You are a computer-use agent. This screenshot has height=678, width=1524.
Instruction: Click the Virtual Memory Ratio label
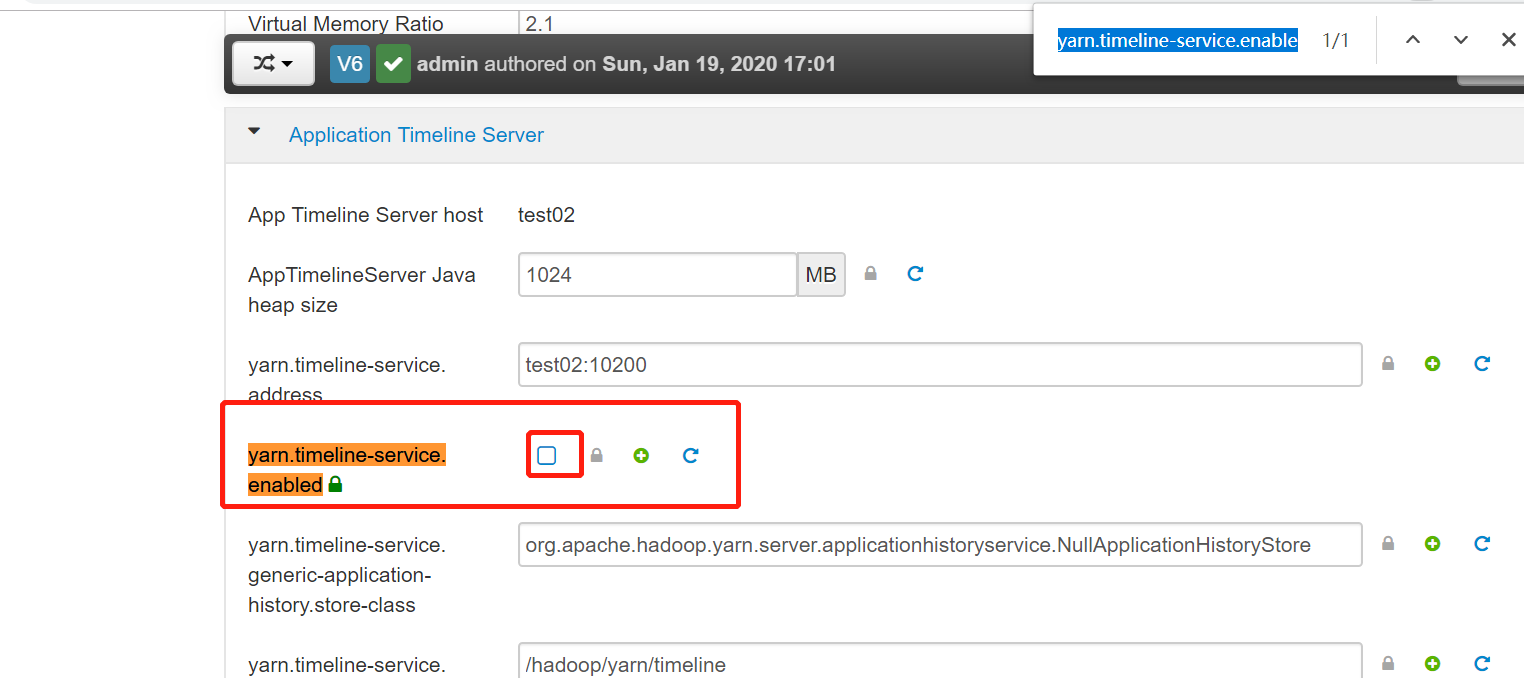(346, 24)
